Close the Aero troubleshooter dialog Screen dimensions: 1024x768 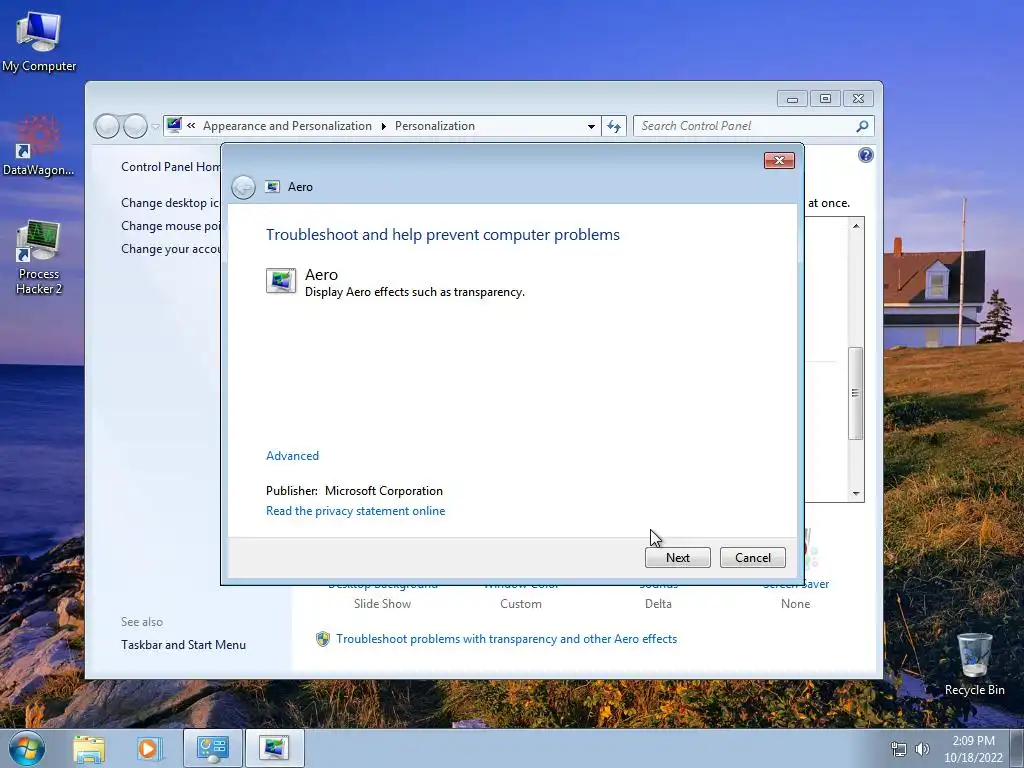(x=779, y=161)
